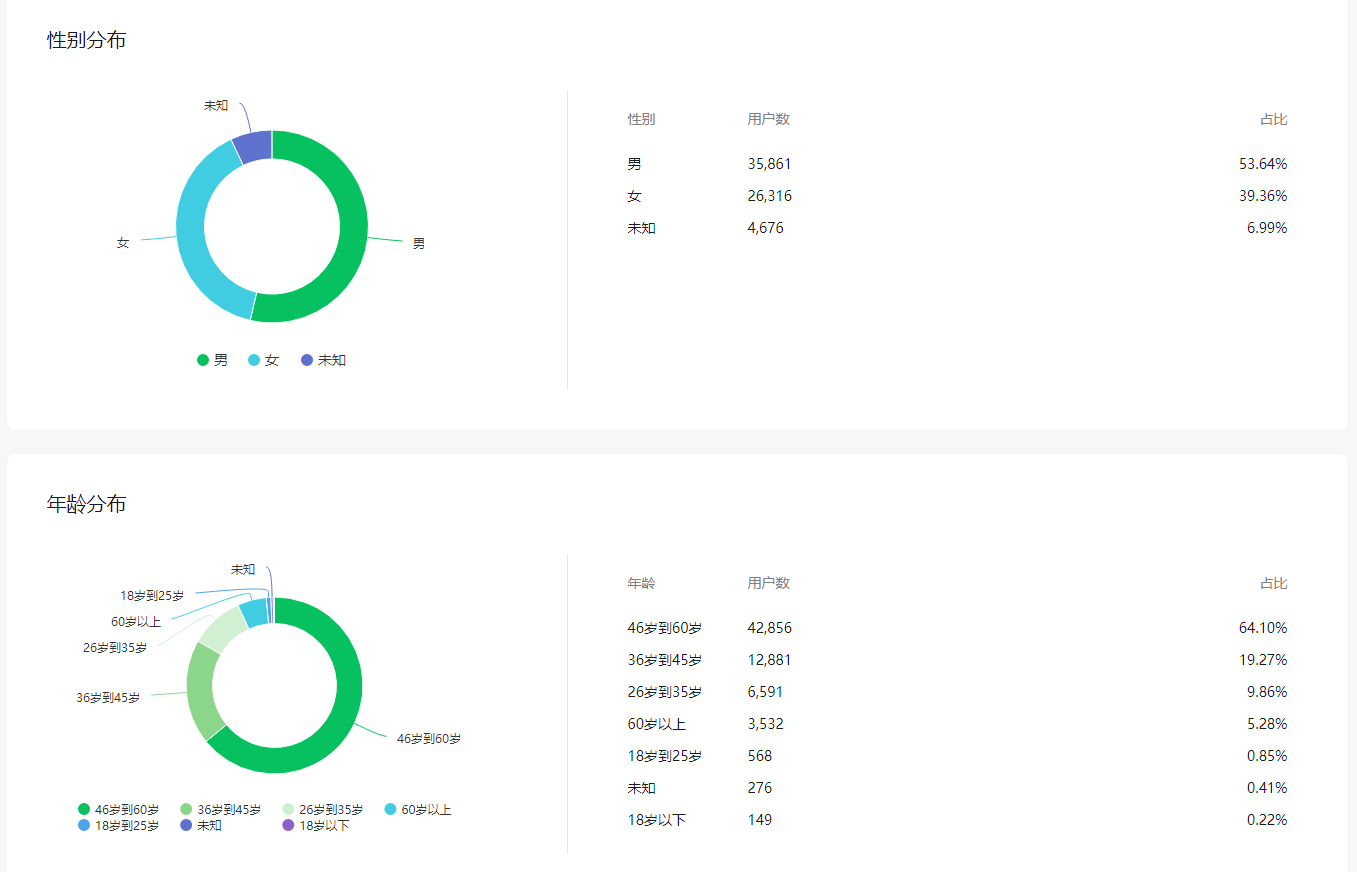Click the 年龄 column header
Screen dimensions: 1357x872
(x=641, y=583)
